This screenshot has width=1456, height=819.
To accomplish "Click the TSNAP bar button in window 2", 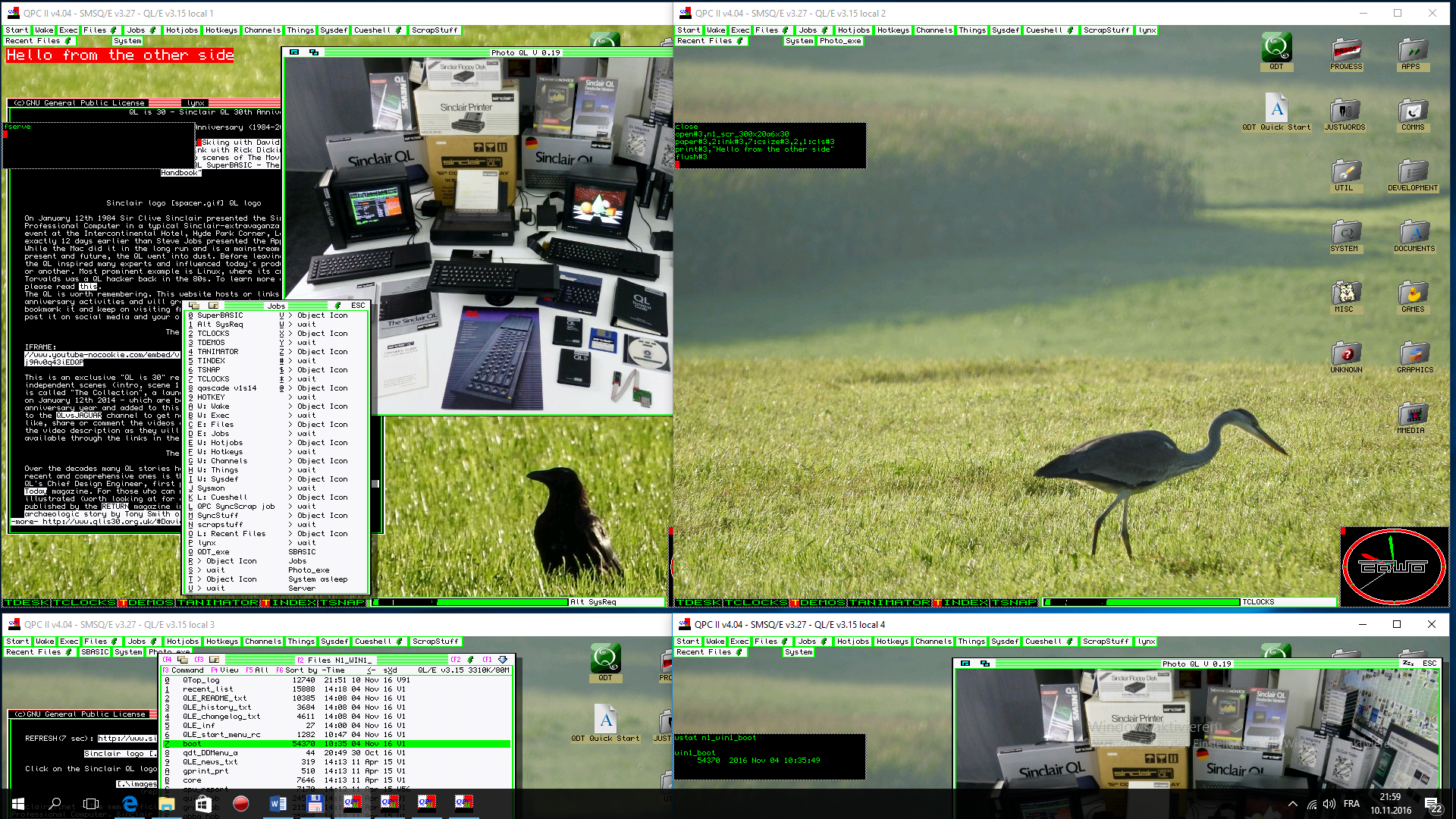I will (x=1014, y=602).
